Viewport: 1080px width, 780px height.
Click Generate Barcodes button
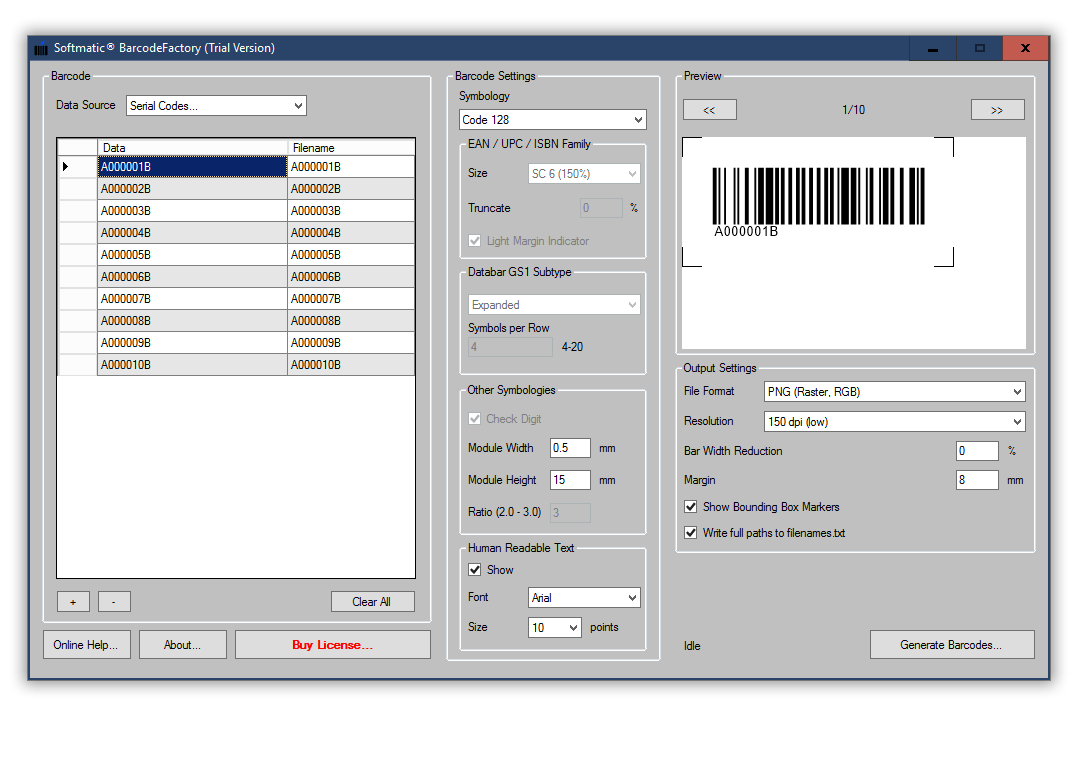(952, 645)
